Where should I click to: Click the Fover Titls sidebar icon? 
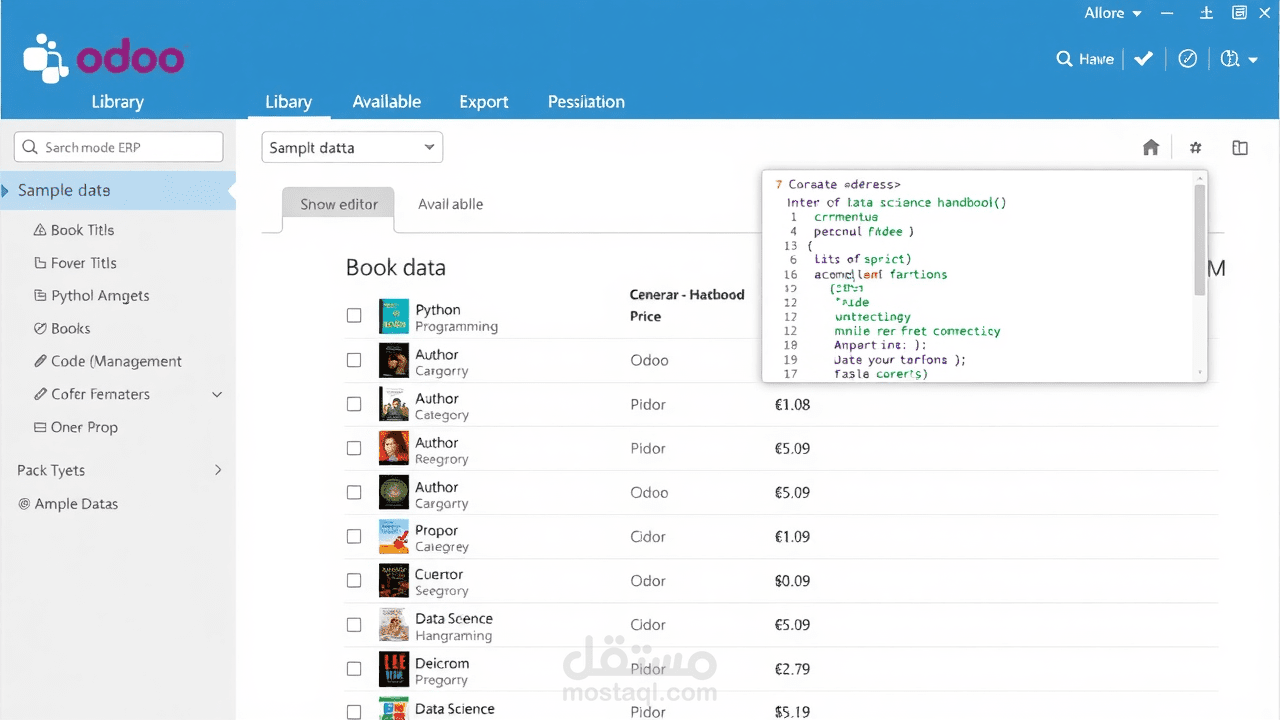point(40,263)
